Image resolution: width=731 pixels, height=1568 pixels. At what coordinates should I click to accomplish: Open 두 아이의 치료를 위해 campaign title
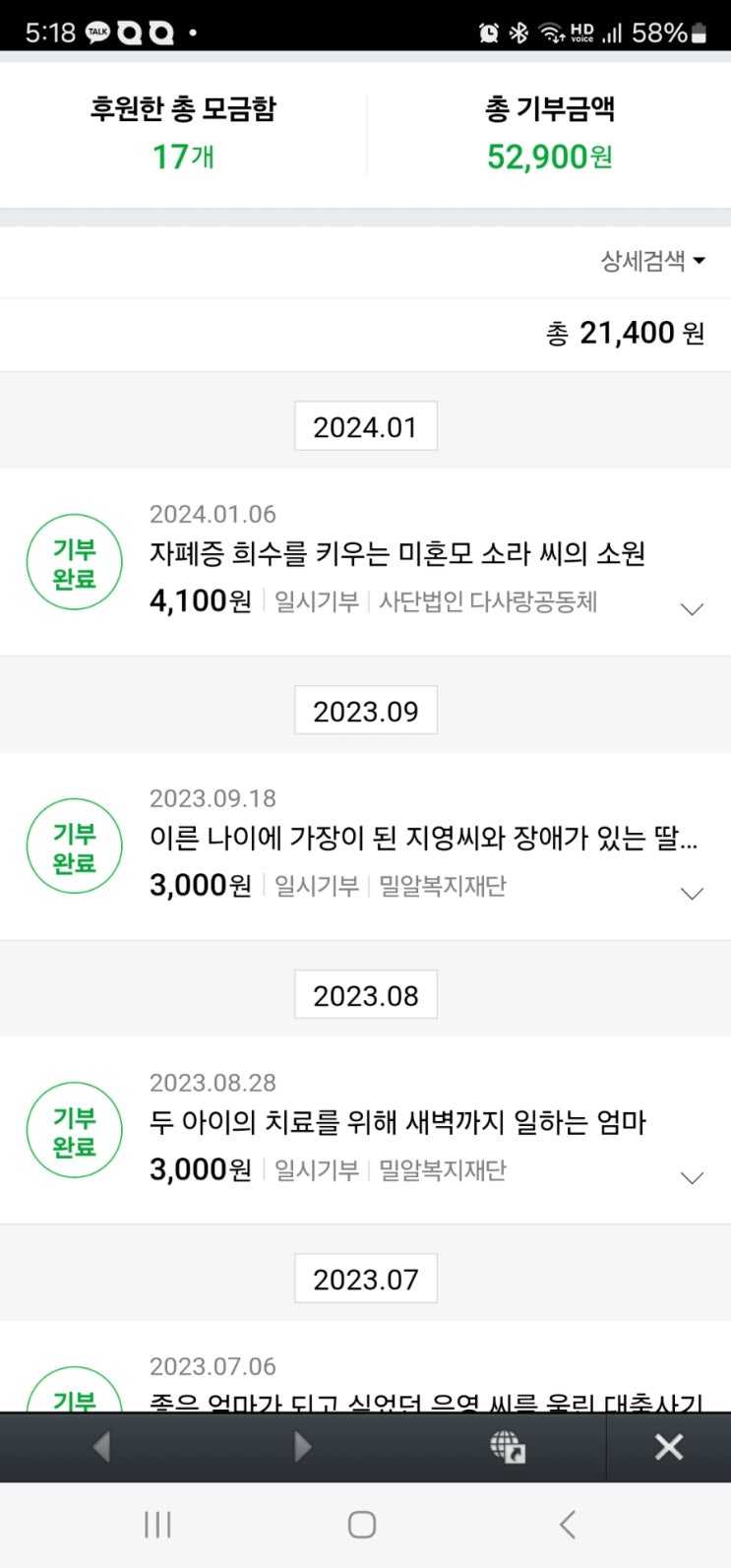397,1122
